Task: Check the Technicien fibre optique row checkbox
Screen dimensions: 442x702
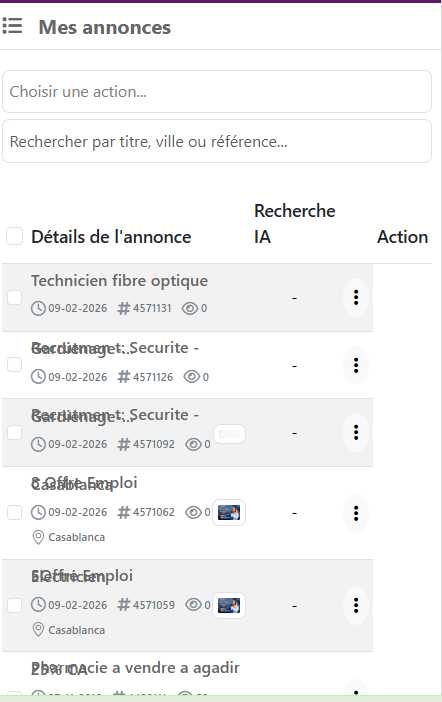Action: pyautogui.click(x=14, y=297)
